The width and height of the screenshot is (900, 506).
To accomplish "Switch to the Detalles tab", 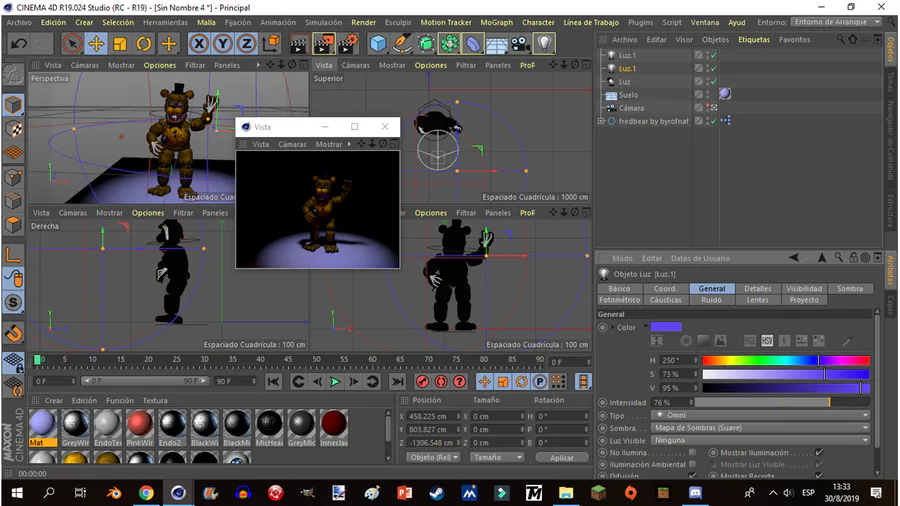I will 758,289.
